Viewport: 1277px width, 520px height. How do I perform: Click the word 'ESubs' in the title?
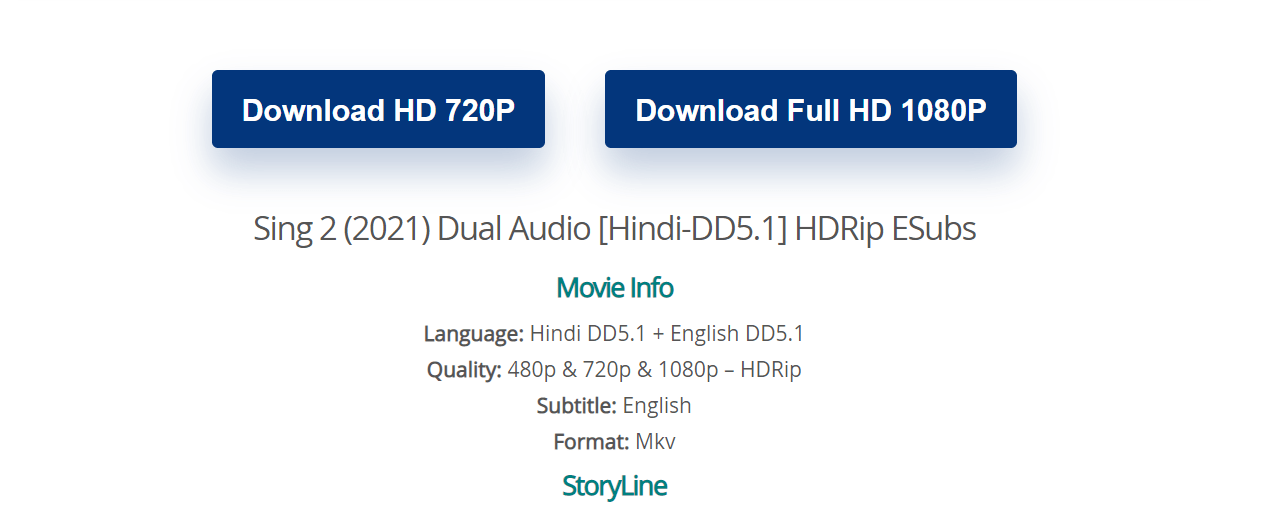click(x=934, y=229)
